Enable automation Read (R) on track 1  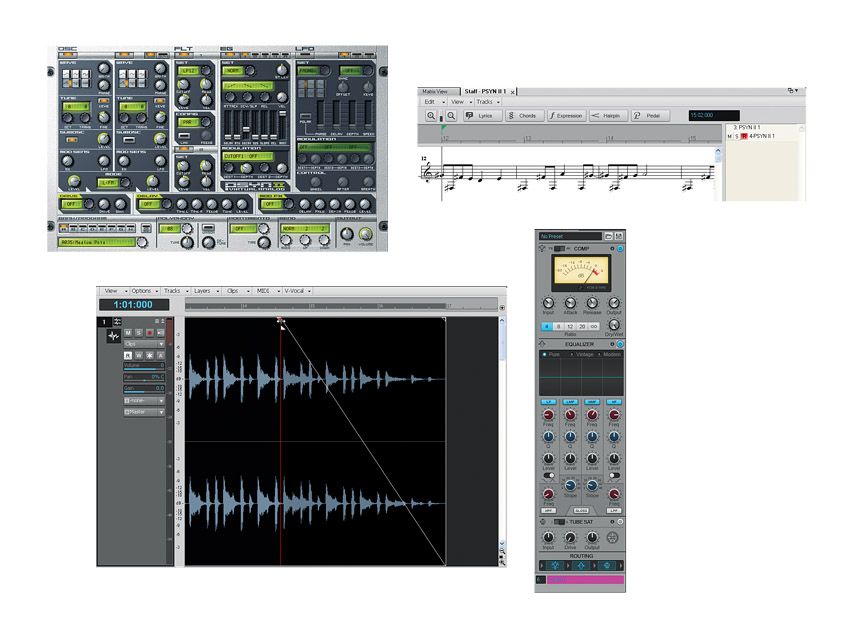point(128,356)
